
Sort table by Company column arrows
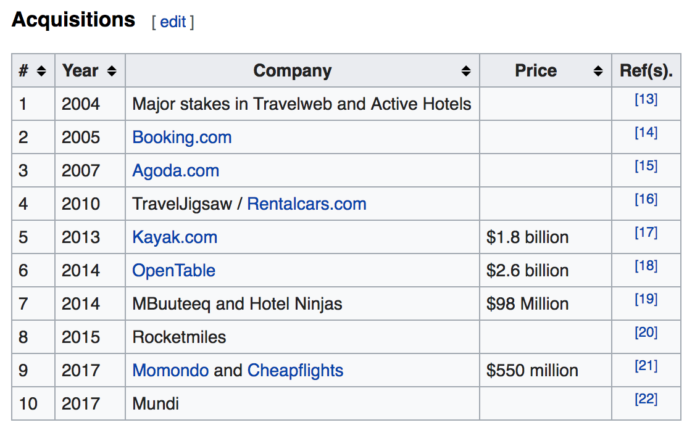click(466, 71)
